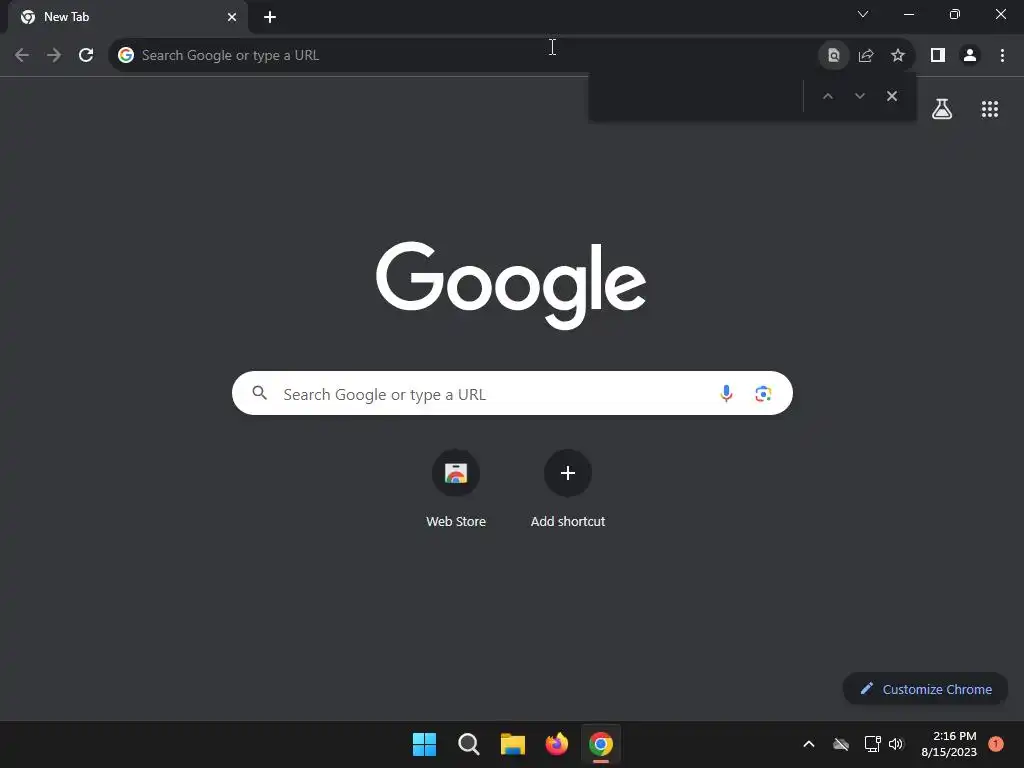The height and width of the screenshot is (768, 1024).
Task: Open Windows taskbar search
Action: point(468,744)
